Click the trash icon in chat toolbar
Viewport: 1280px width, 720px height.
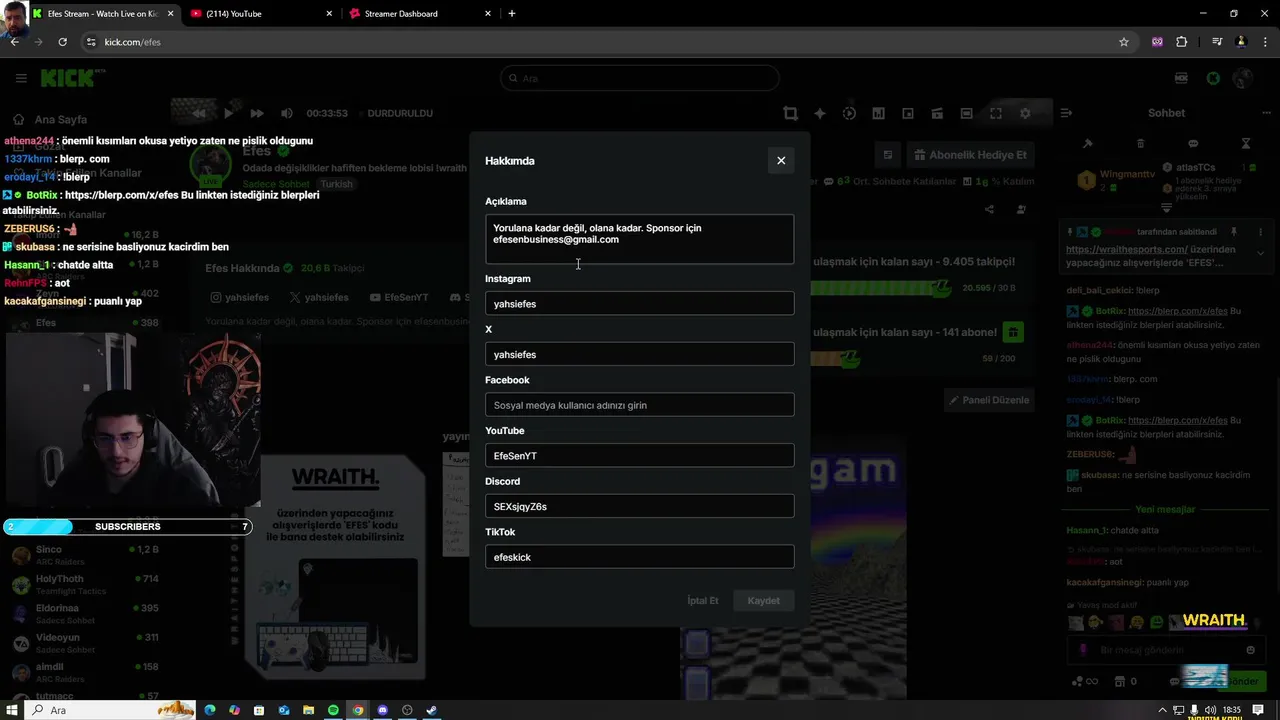click(1141, 144)
